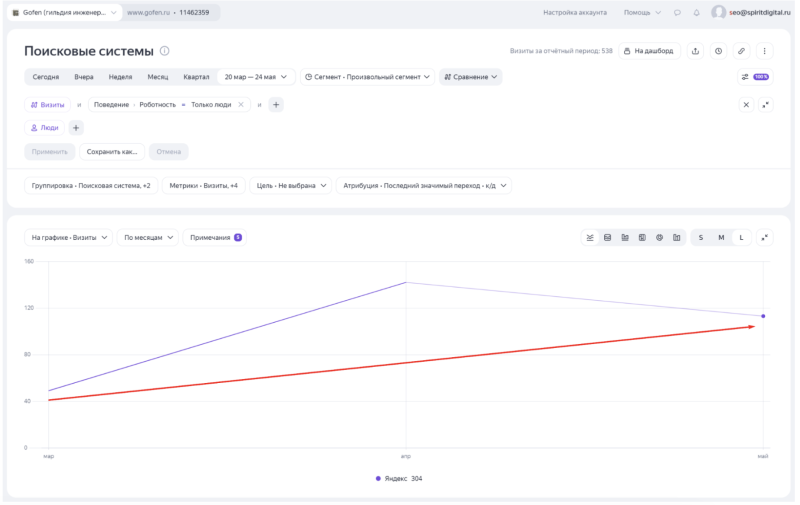Select the line chart view icon

click(590, 238)
